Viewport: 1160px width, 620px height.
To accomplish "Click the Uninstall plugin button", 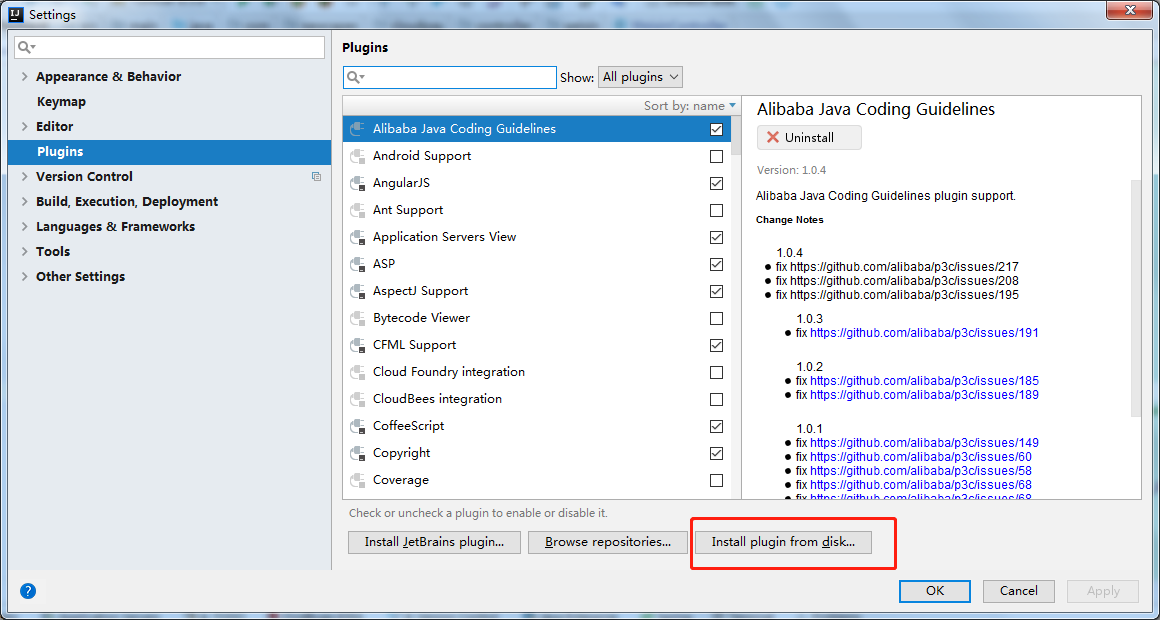I will click(x=809, y=138).
